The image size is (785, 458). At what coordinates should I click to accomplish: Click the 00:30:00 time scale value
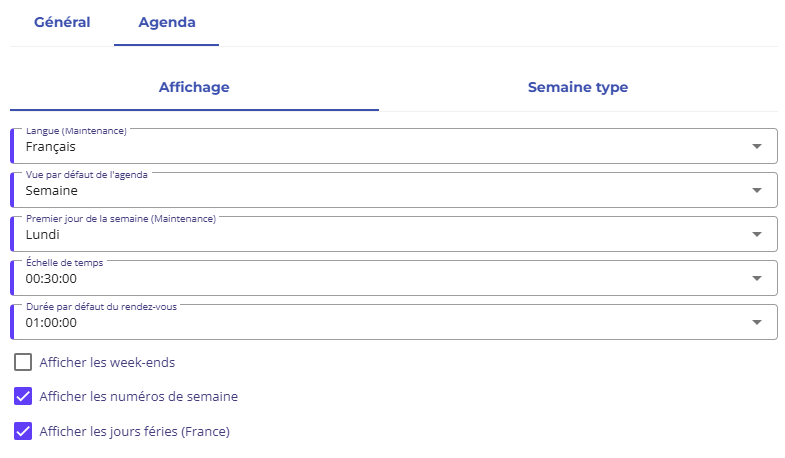[x=51, y=279]
